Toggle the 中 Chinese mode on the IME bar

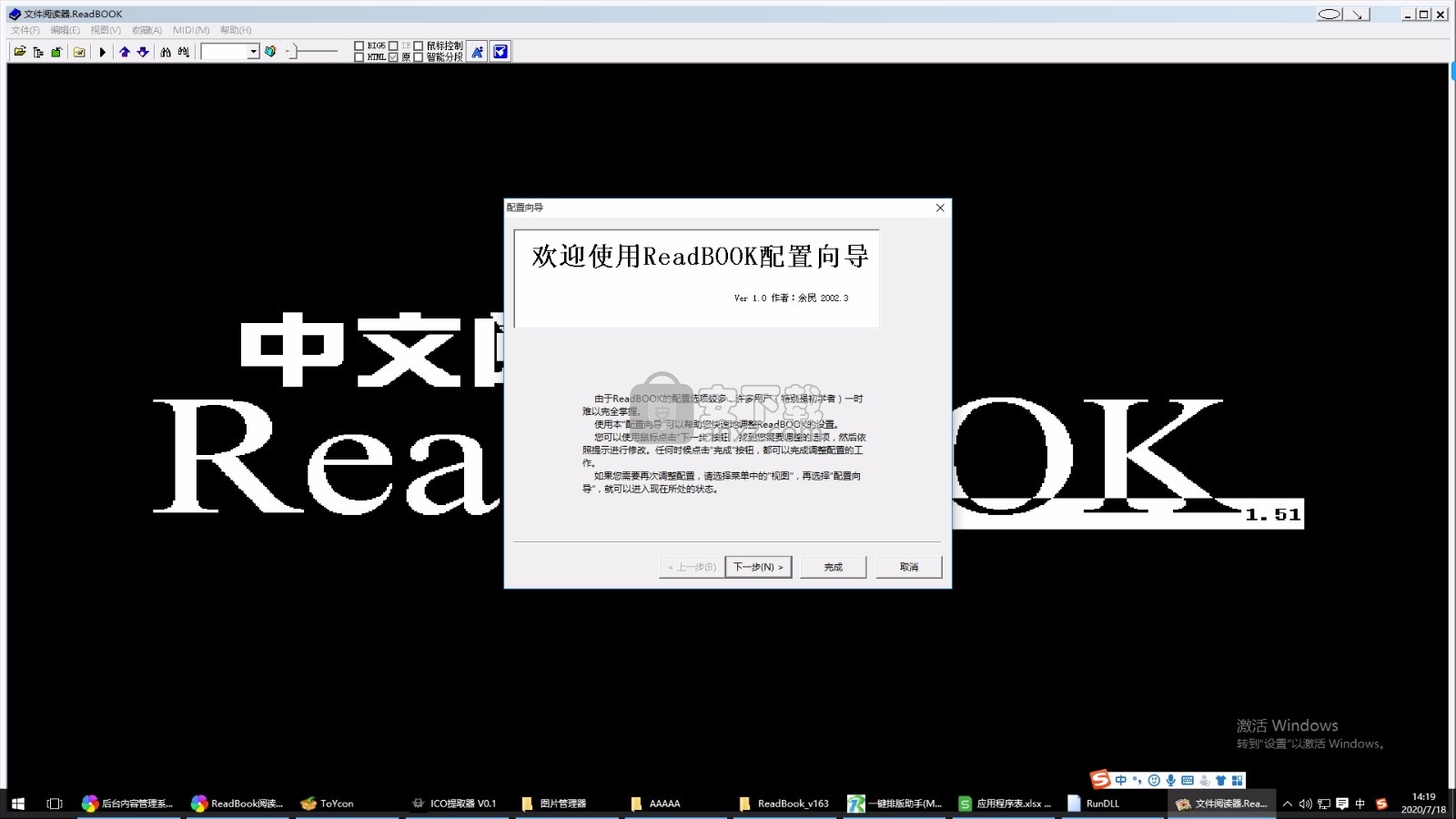coord(1121,780)
